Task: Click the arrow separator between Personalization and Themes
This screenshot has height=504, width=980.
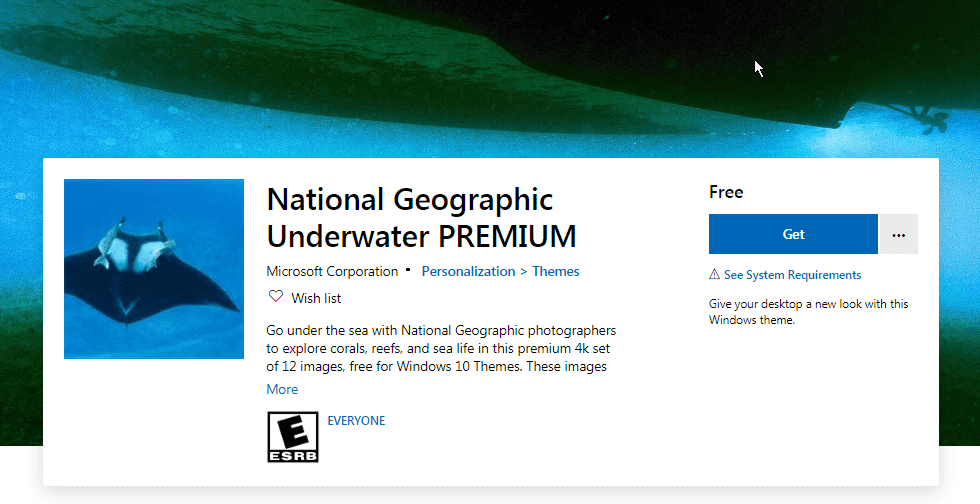Action: coord(524,271)
